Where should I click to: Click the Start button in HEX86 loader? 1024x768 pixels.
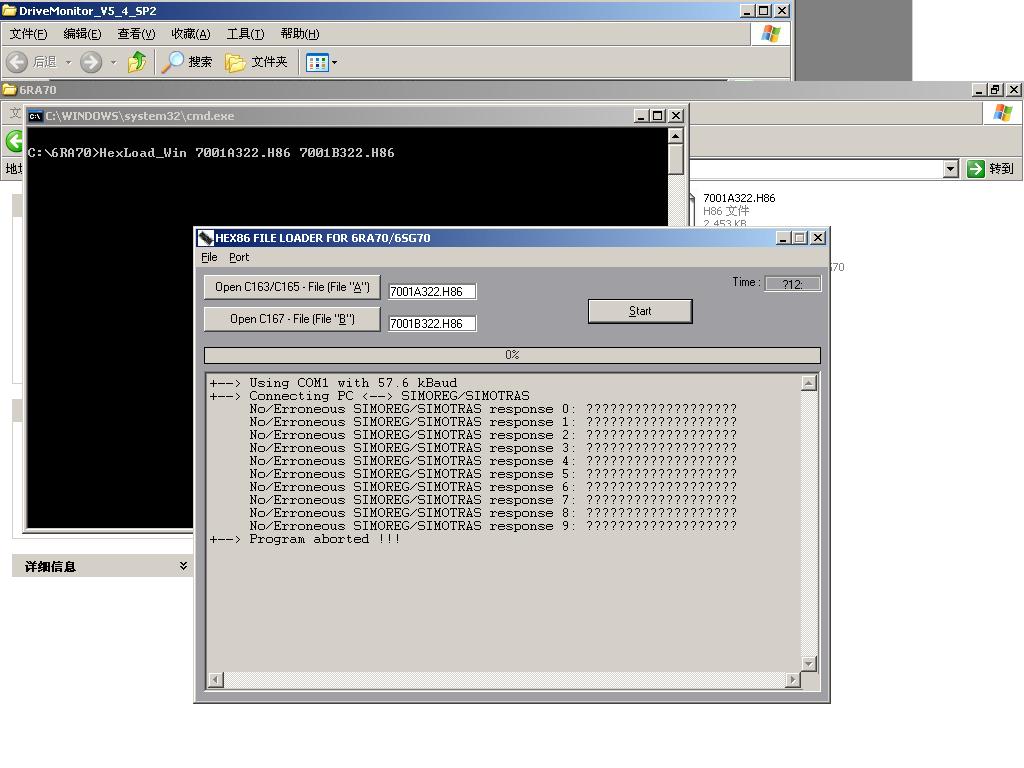point(640,311)
